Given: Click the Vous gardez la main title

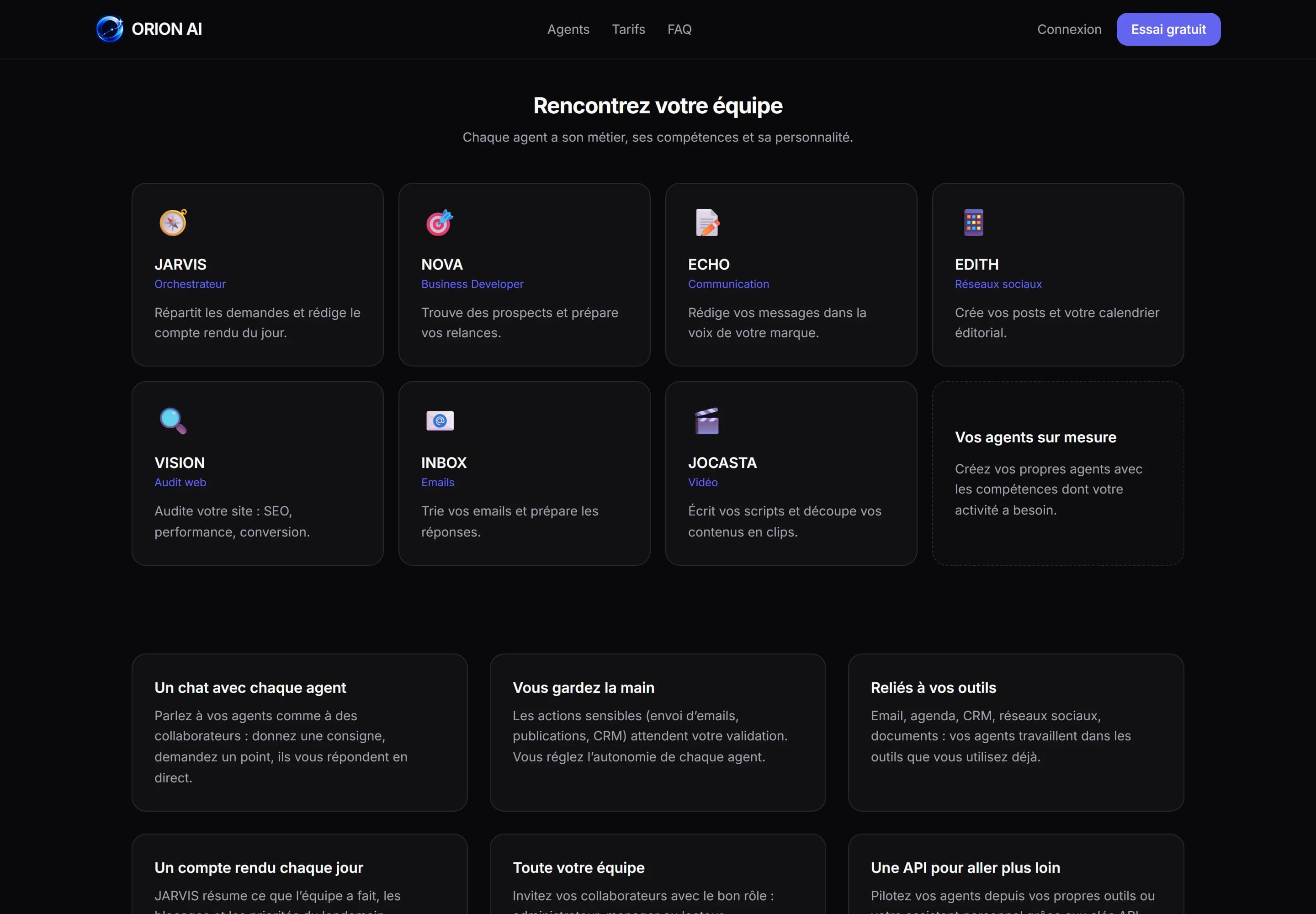Looking at the screenshot, I should pyautogui.click(x=583, y=688).
